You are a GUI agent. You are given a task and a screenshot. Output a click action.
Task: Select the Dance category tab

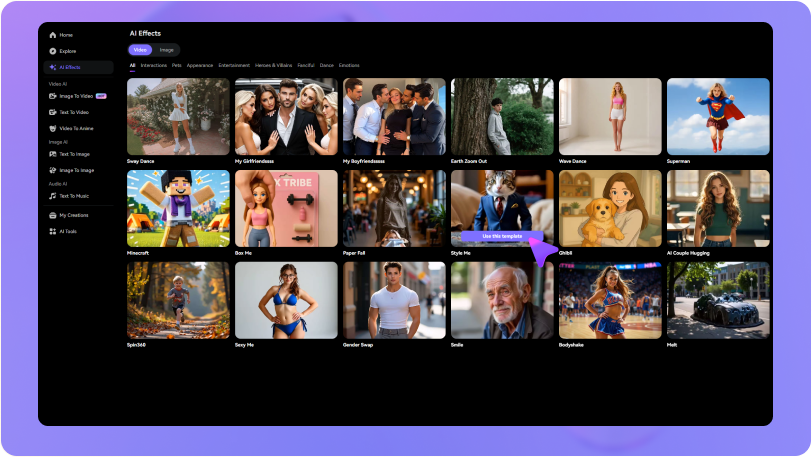point(327,66)
